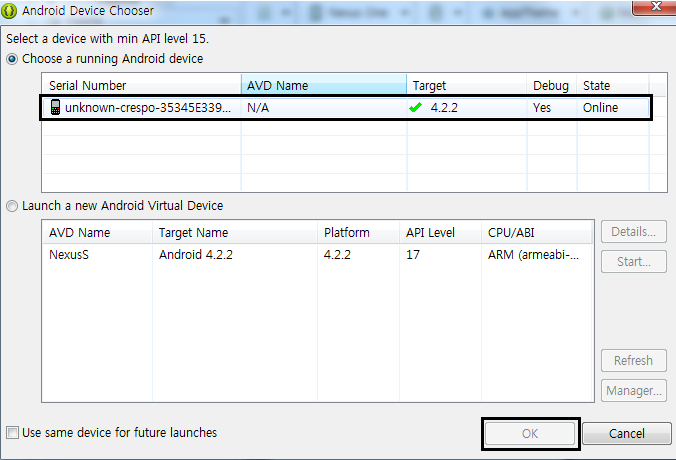Select 'Launch a new Android Virtual Device' option
Screen dimensions: 676x460
(x=12, y=206)
